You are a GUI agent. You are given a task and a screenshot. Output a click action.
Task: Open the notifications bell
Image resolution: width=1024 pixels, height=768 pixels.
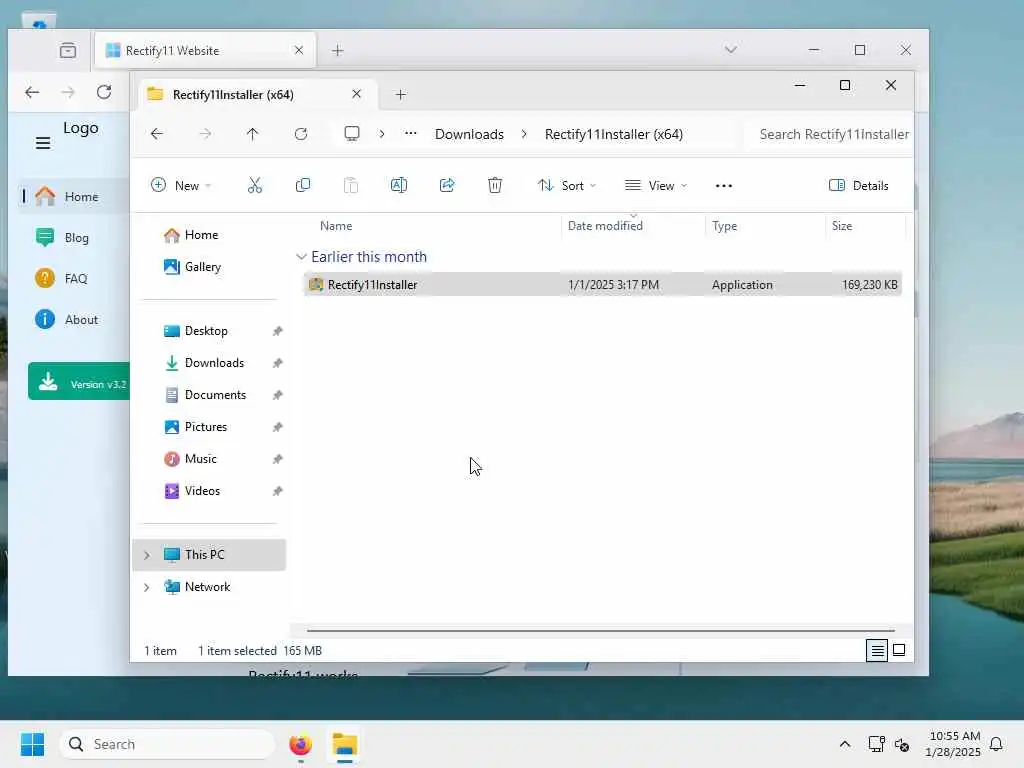[x=996, y=744]
